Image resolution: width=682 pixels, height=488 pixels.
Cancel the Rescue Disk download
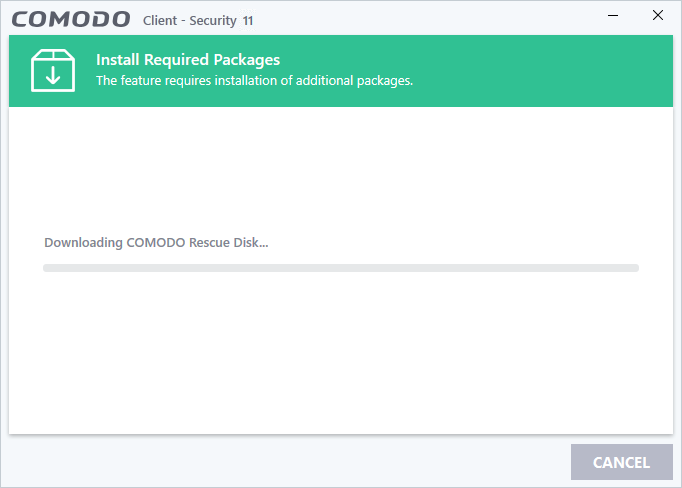pos(622,462)
